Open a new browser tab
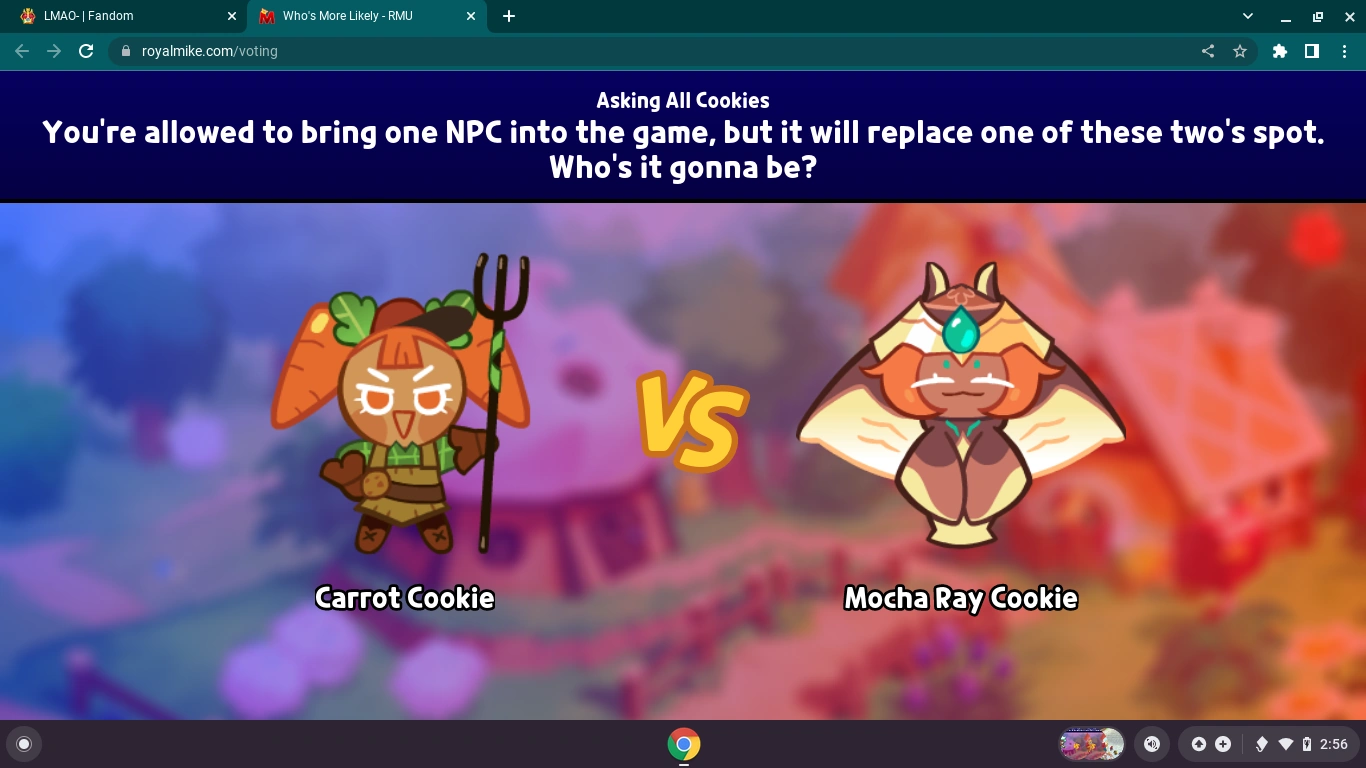Screen dimensions: 1366x768 (x=509, y=16)
